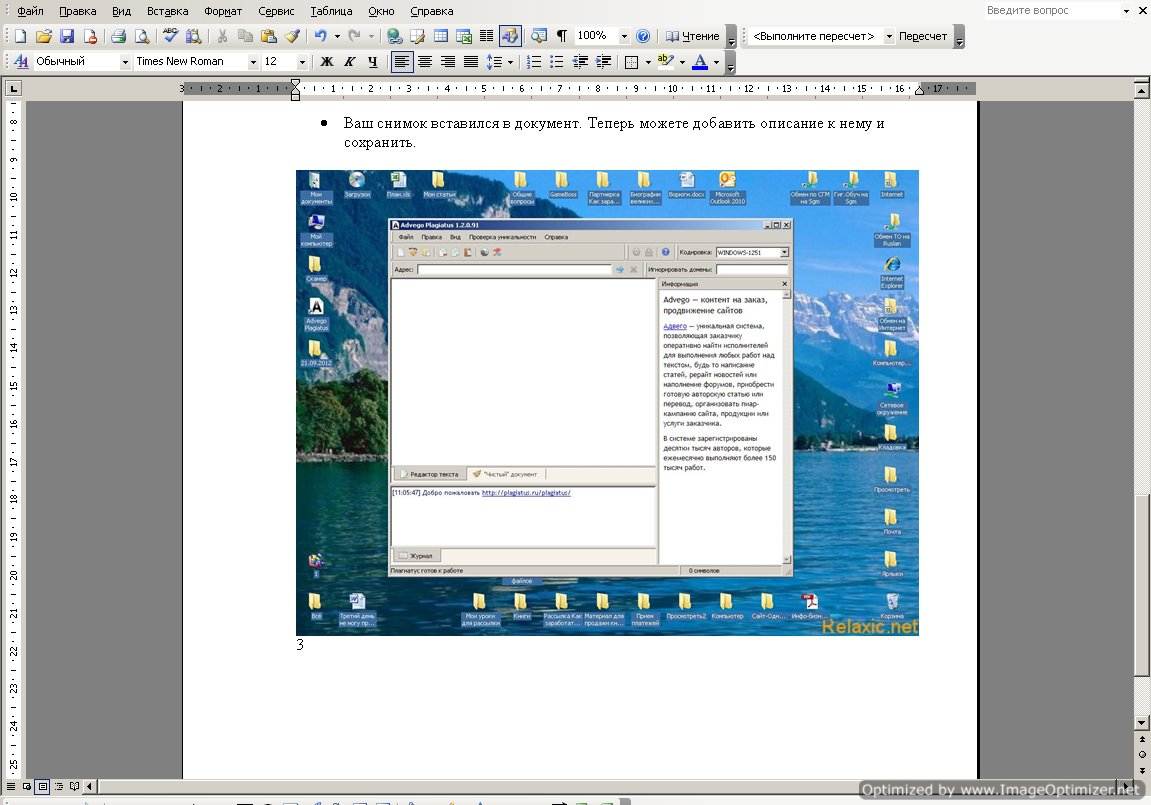The width and height of the screenshot is (1151, 805).
Task: Open a file with the folder icon
Action: point(43,36)
